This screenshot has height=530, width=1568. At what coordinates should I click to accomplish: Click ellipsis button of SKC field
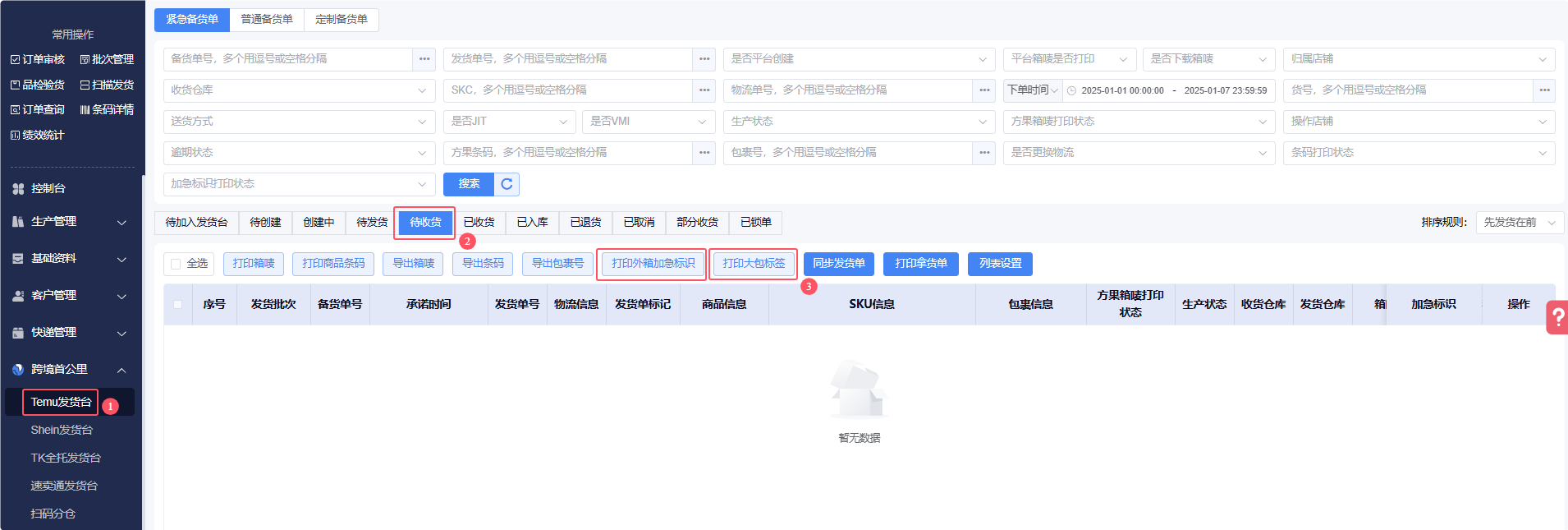704,90
